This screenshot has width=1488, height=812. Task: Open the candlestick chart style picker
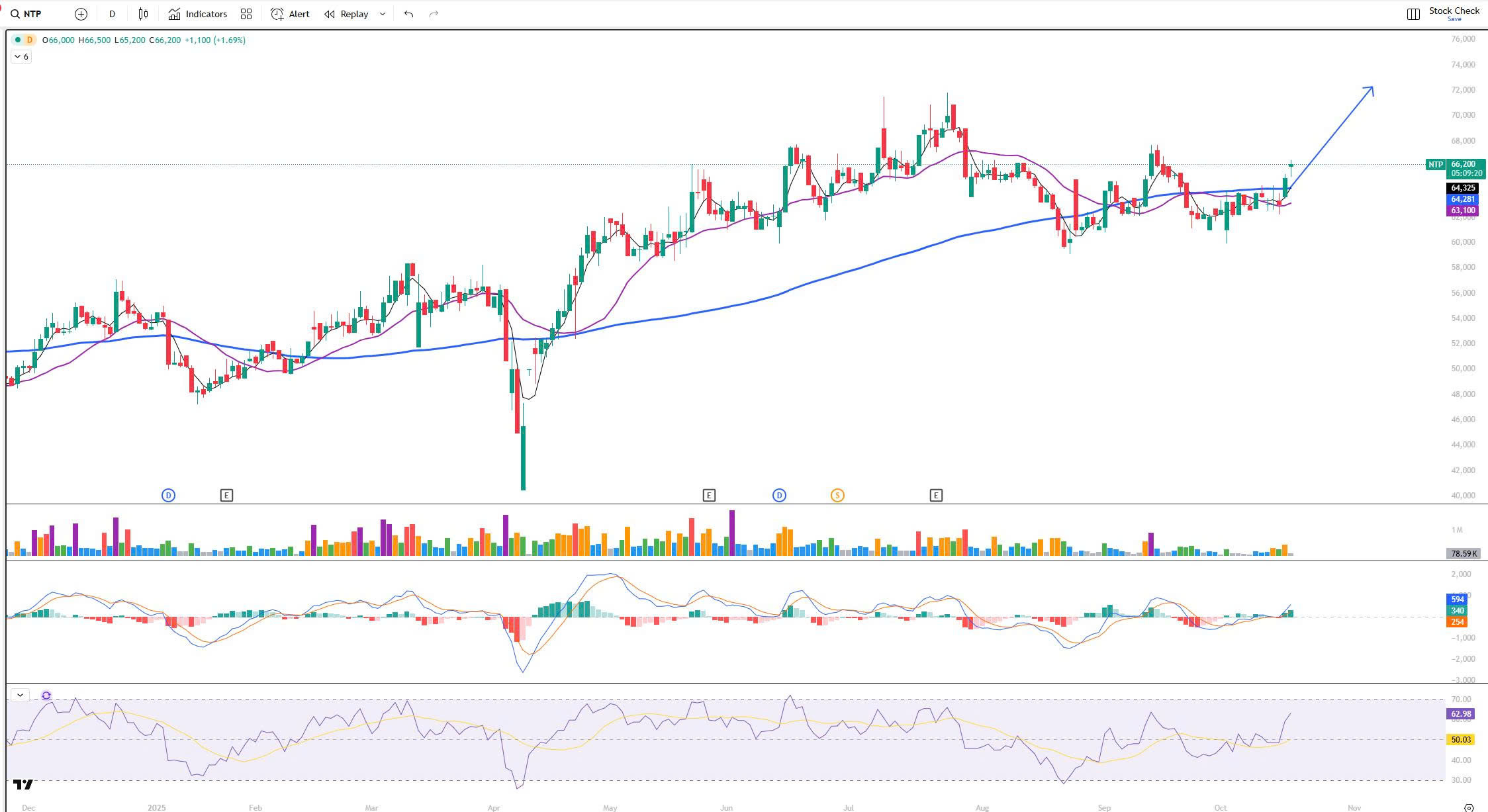click(143, 14)
